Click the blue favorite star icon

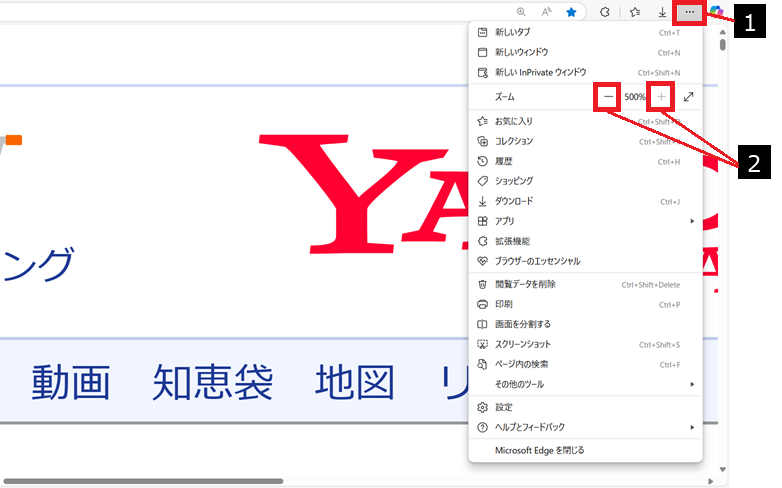tap(572, 12)
